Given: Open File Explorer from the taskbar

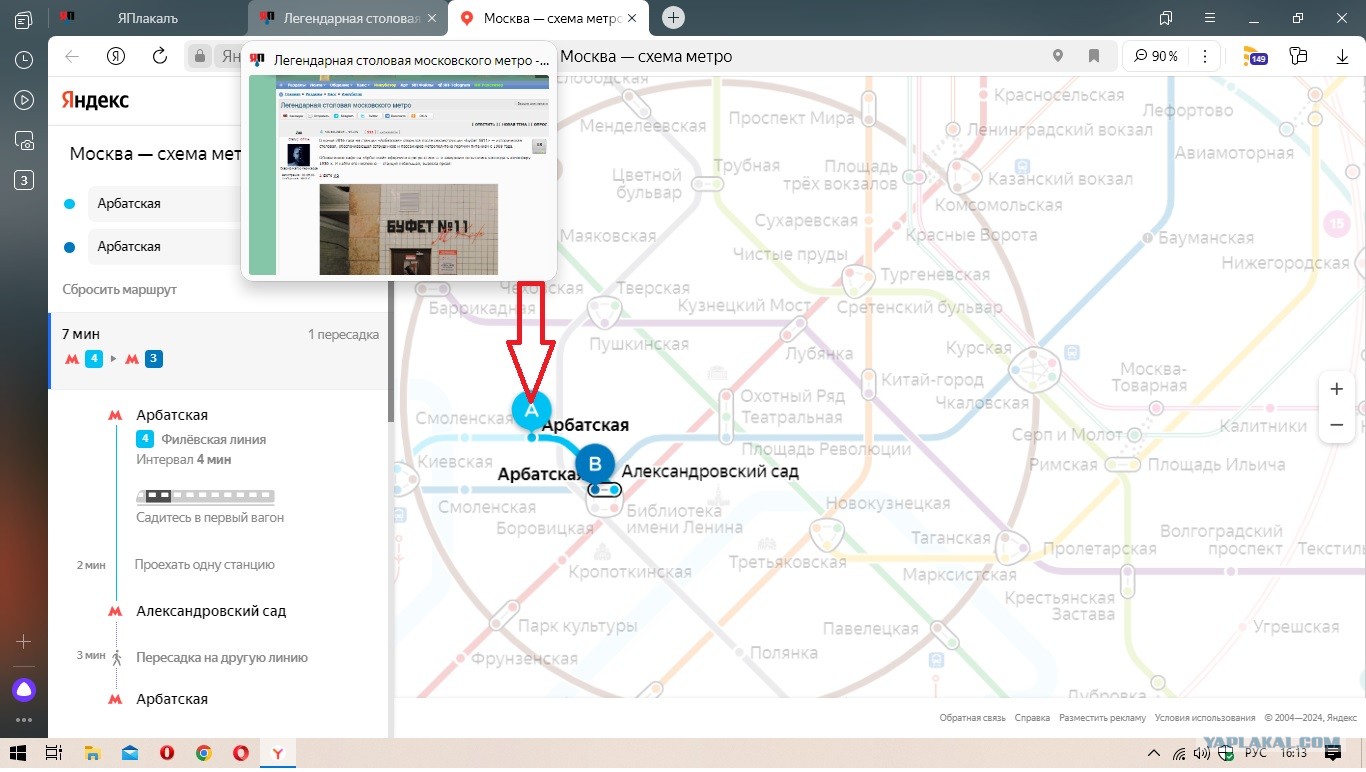Looking at the screenshot, I should tap(92, 753).
